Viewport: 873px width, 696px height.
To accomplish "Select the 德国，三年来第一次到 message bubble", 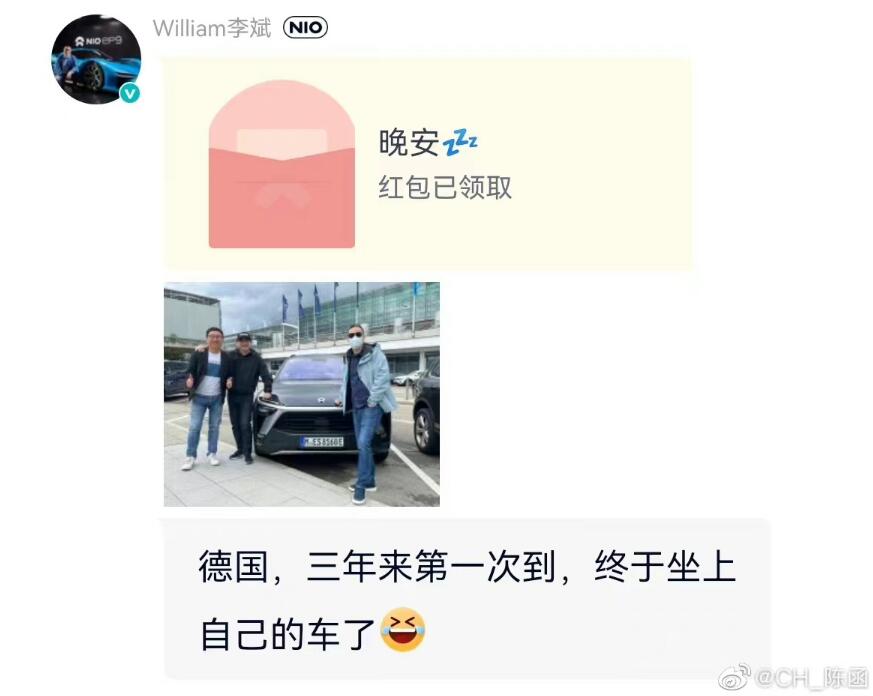I will click(467, 599).
